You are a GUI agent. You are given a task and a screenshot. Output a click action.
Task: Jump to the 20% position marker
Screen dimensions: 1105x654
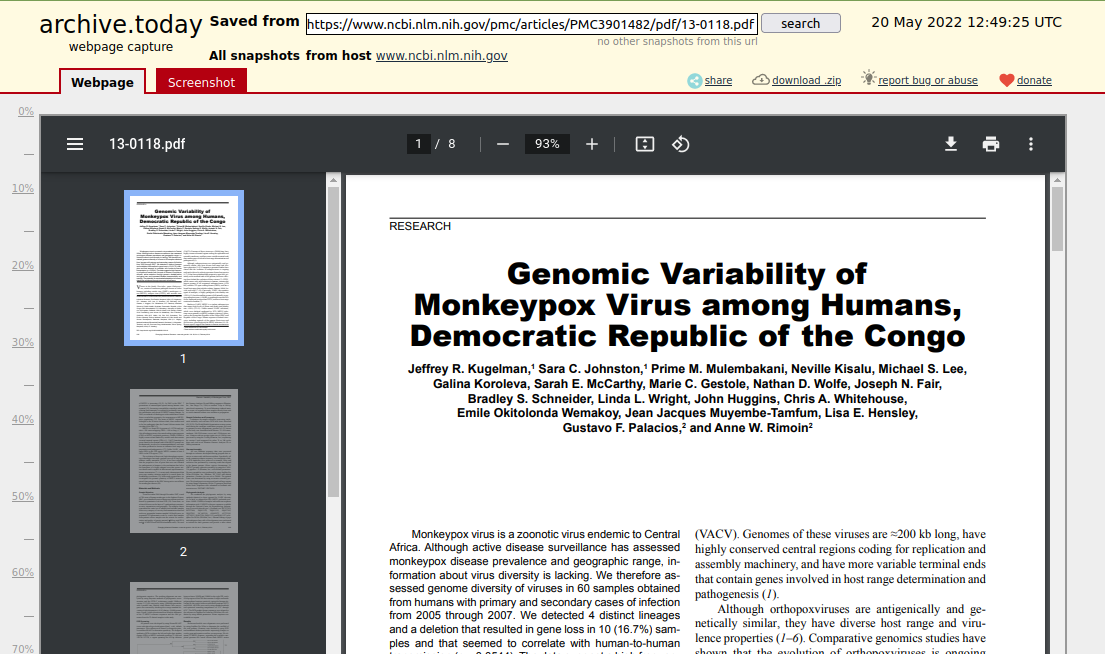(x=23, y=265)
